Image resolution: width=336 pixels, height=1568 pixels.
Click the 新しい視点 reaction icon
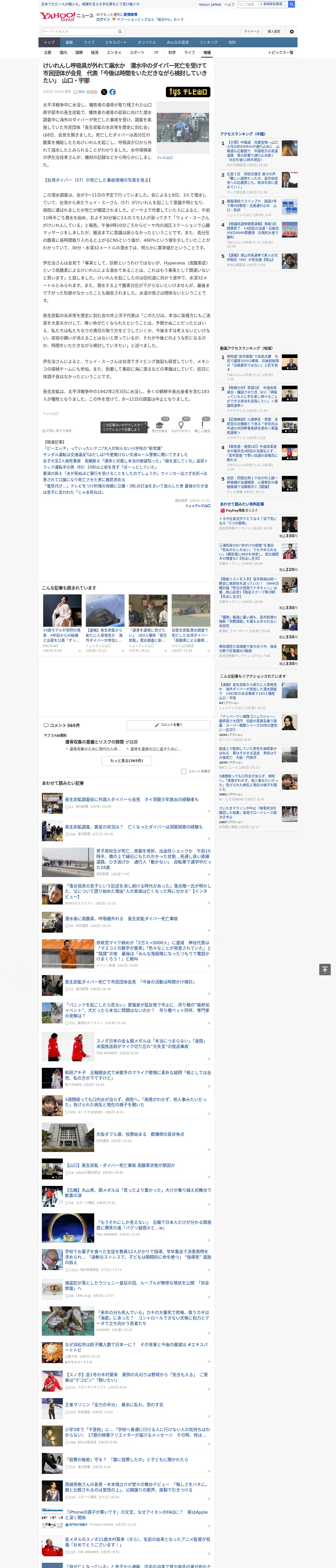[x=203, y=425]
